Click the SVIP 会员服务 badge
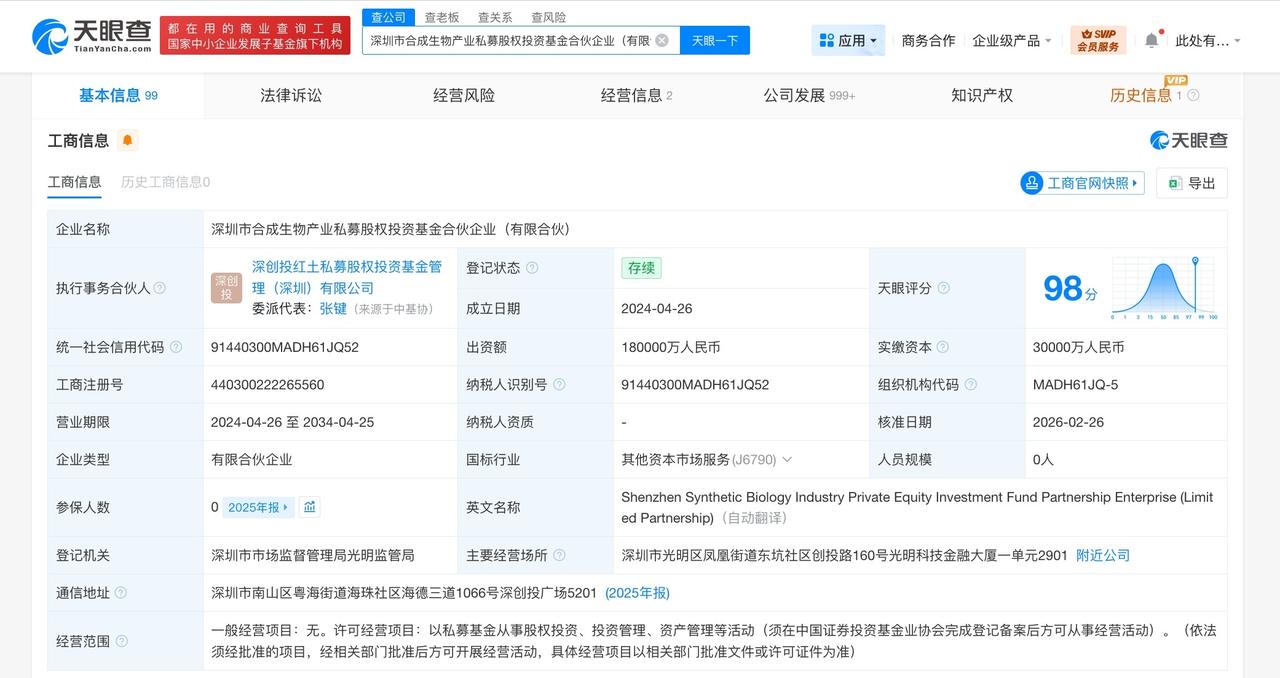 tap(1097, 39)
